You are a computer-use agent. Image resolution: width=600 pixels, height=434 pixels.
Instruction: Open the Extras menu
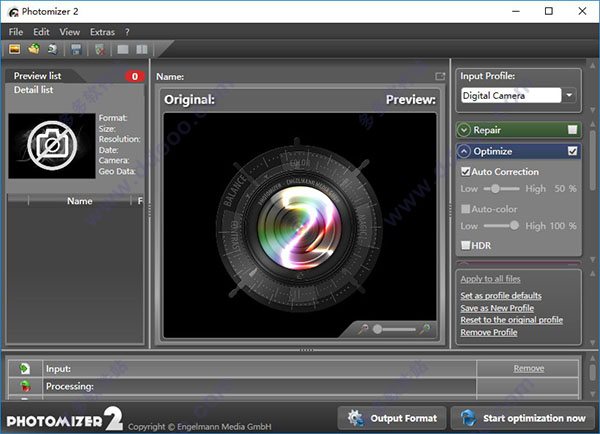pos(102,32)
